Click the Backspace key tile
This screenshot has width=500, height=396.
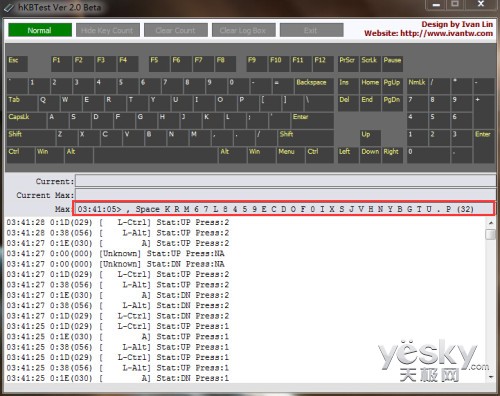[x=314, y=86]
